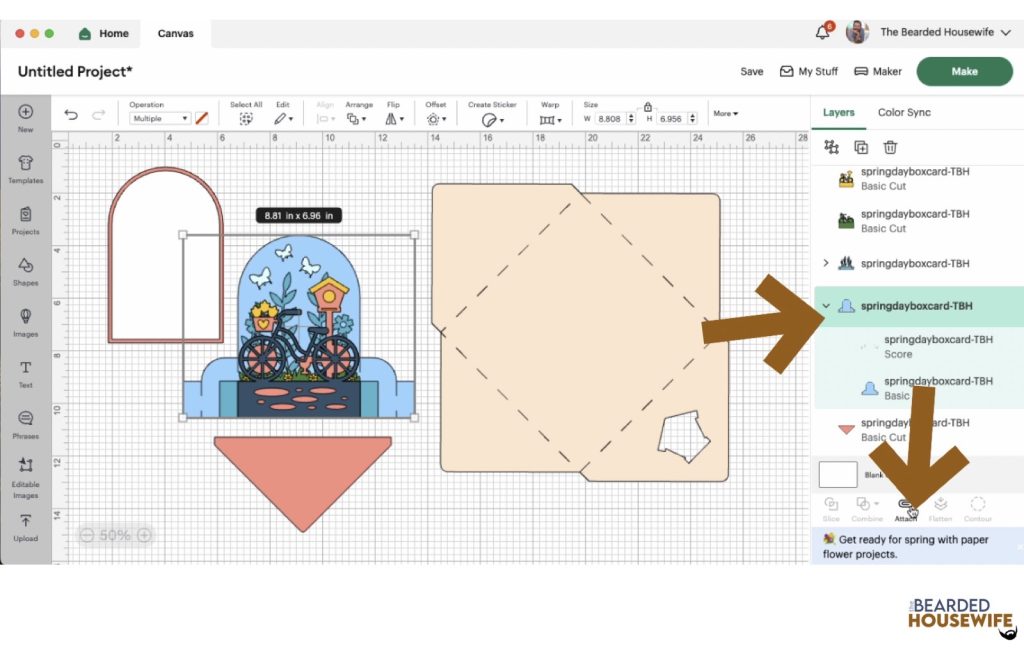Toggle the size aspect ratio lock
The width and height of the screenshot is (1024, 651).
tap(648, 106)
